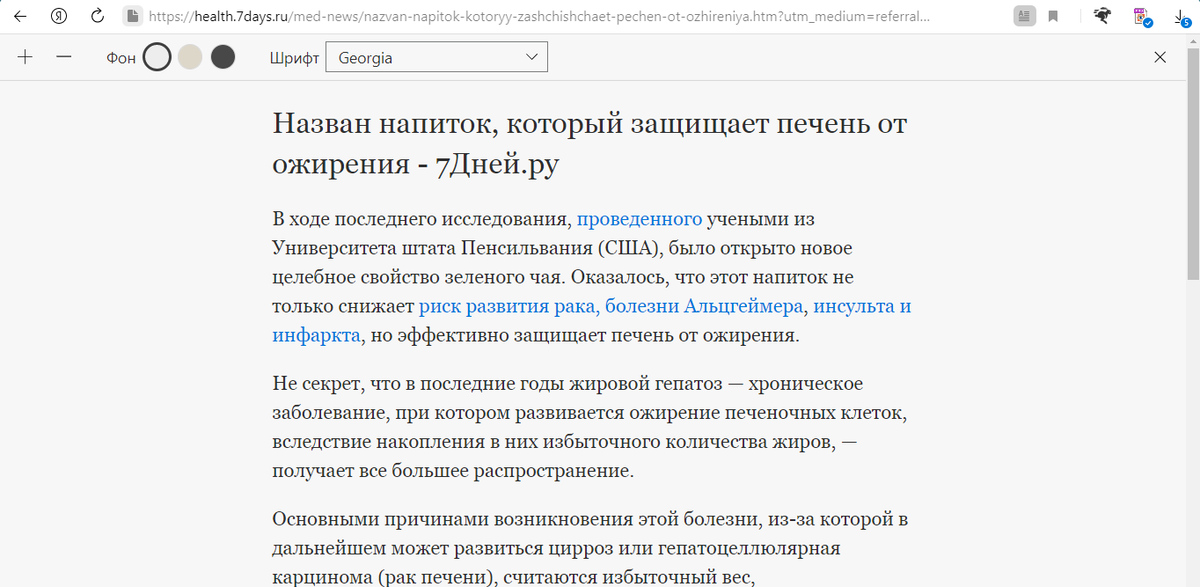Switch Фон background to dark theme
This screenshot has width=1200, height=587.
(x=222, y=57)
